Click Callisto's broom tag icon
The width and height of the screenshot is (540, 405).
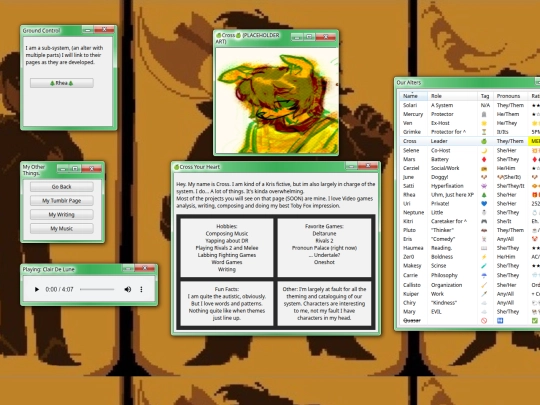click(484, 285)
